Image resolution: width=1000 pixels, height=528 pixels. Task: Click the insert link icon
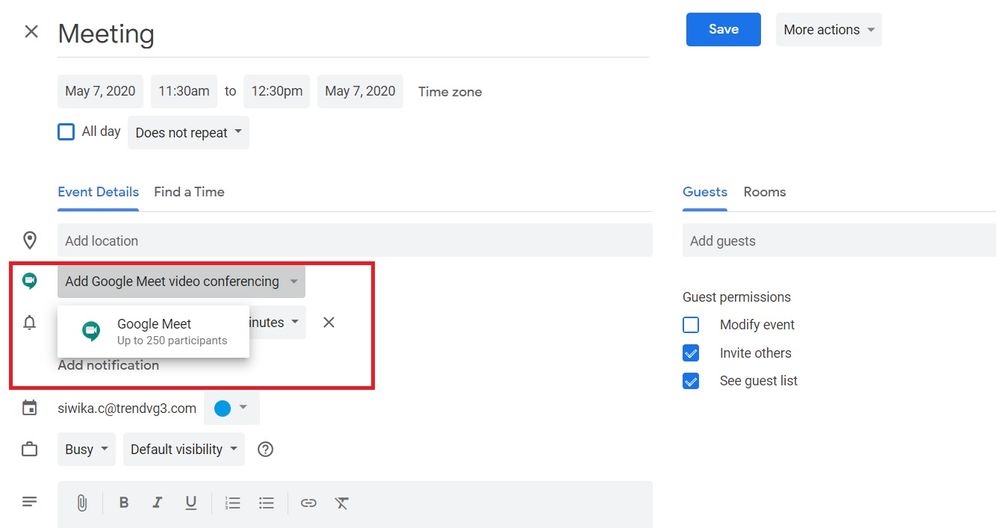pos(309,503)
